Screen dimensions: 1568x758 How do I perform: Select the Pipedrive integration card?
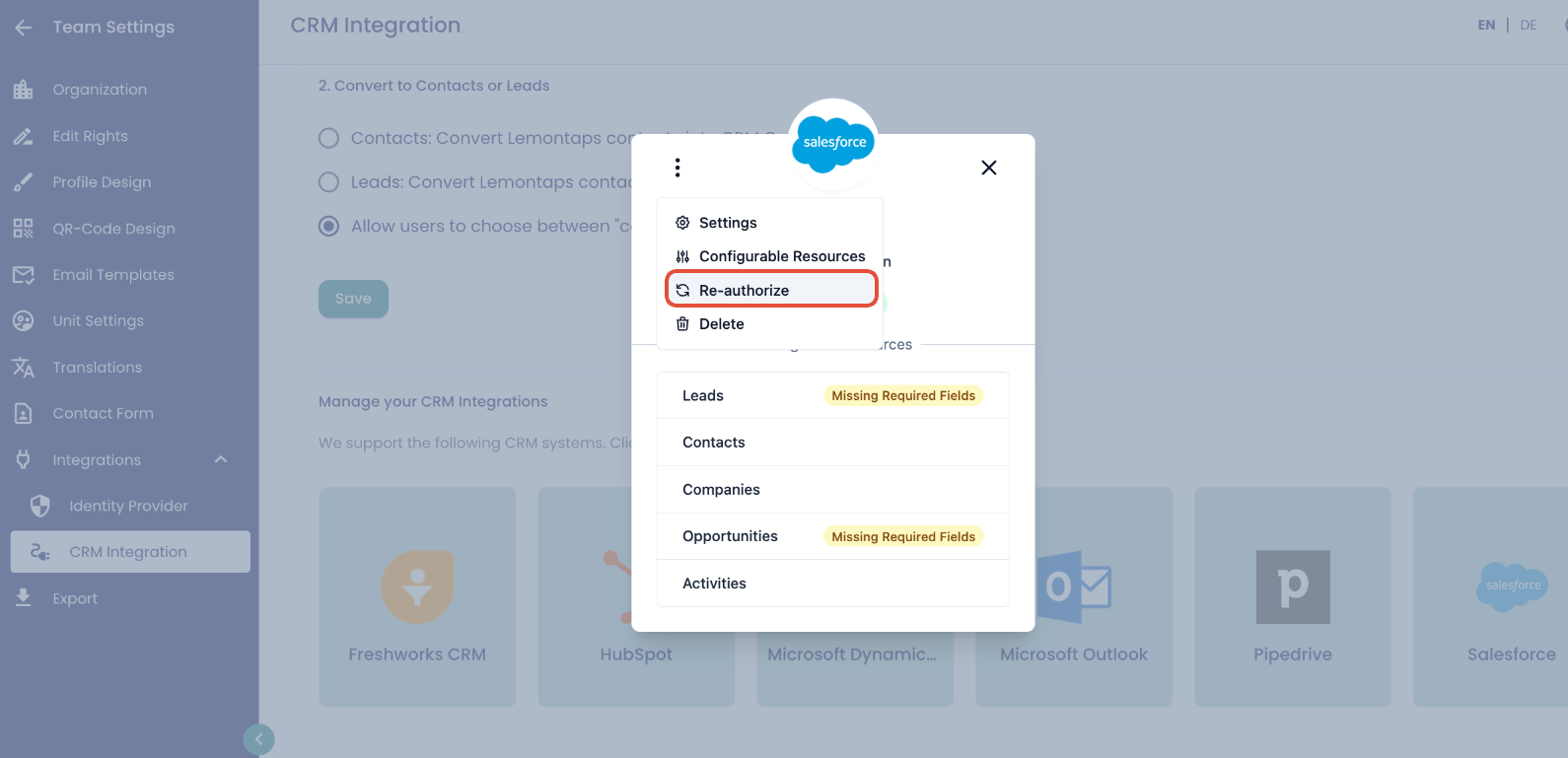click(1293, 597)
